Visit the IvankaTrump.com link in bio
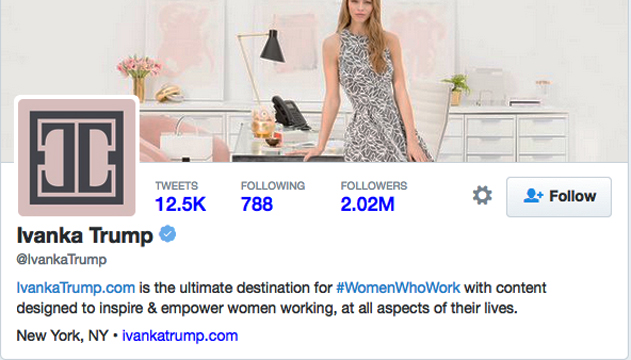The height and width of the screenshot is (360, 631). (76, 288)
